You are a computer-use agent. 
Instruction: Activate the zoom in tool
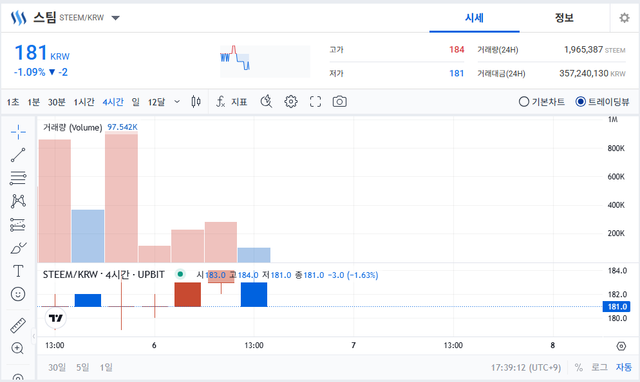18,348
